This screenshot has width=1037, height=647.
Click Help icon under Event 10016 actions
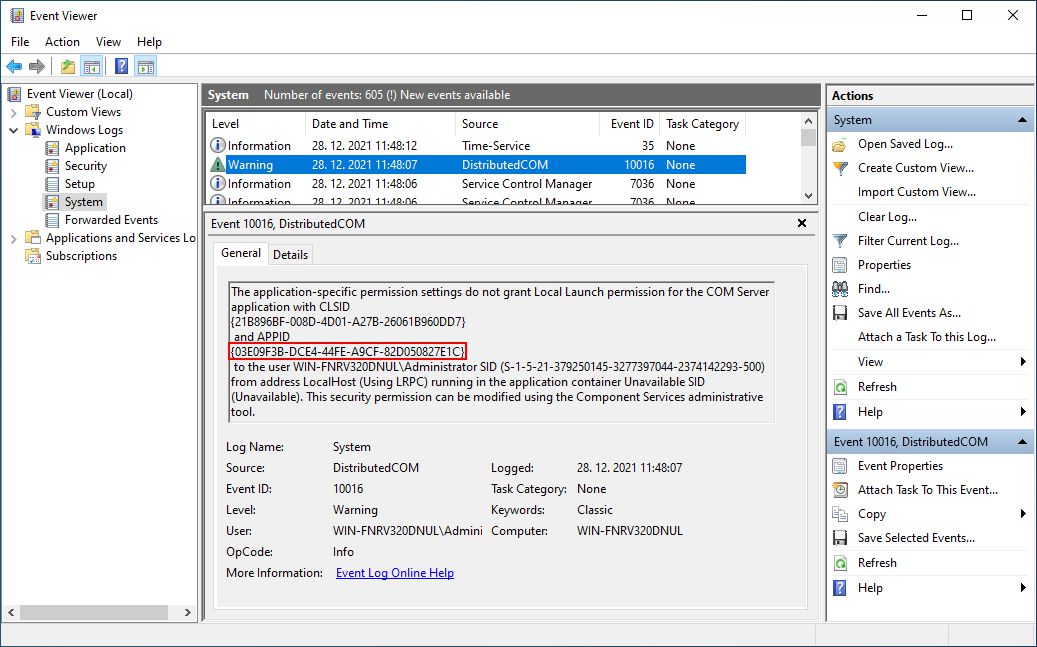840,587
